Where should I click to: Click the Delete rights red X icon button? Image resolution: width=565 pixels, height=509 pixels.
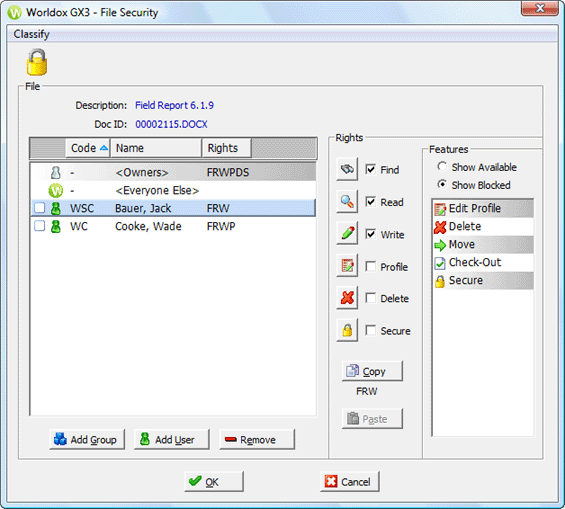click(347, 298)
